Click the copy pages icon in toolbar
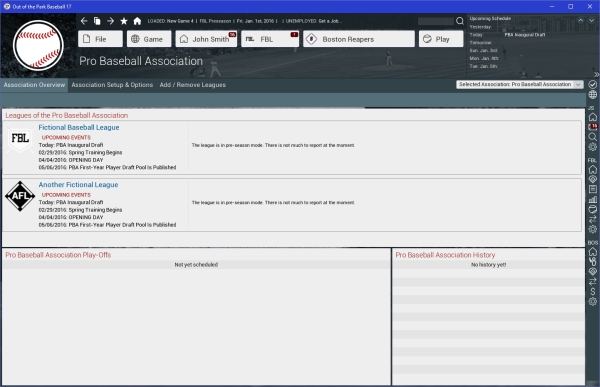Screen dimensions: 600x387 tap(97, 21)
